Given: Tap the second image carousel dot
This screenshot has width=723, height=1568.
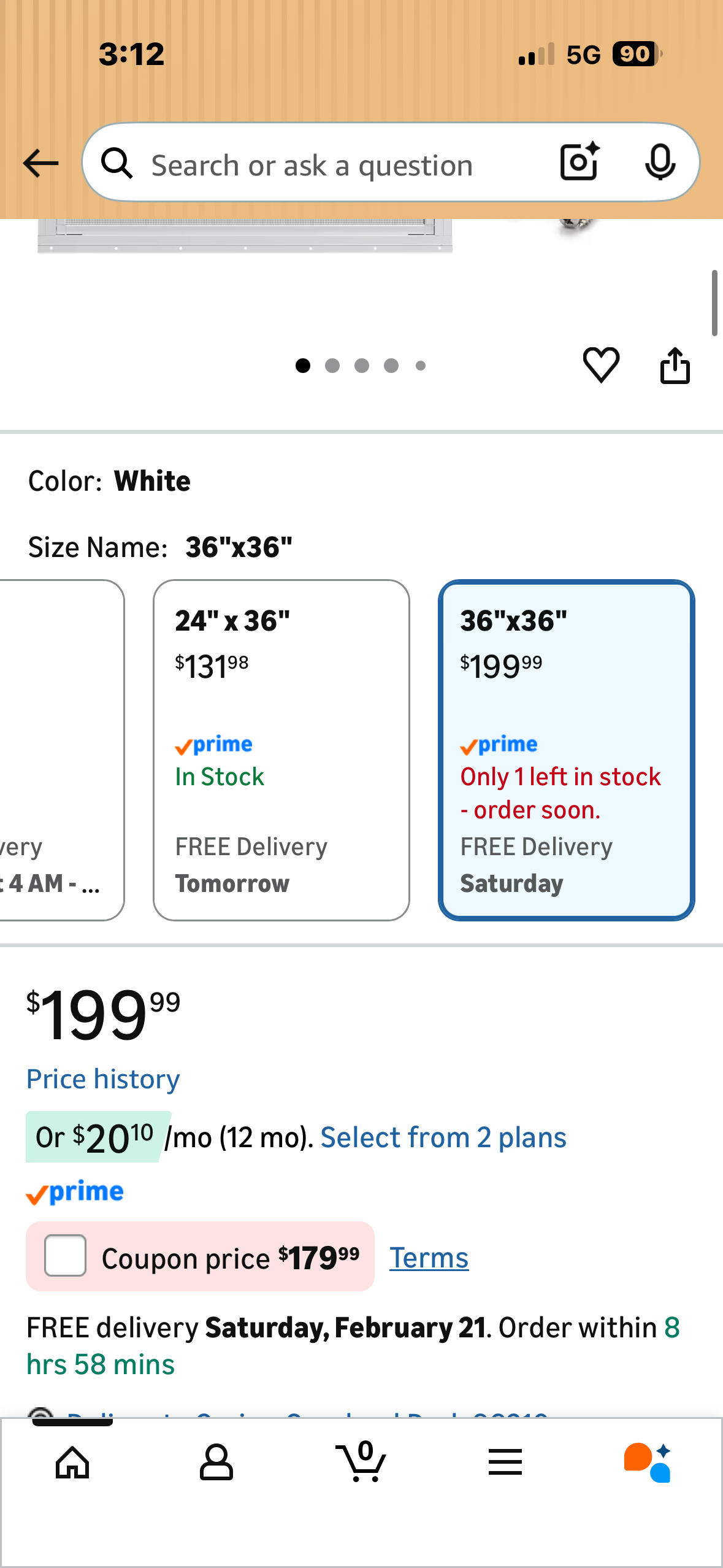Looking at the screenshot, I should click(x=332, y=366).
